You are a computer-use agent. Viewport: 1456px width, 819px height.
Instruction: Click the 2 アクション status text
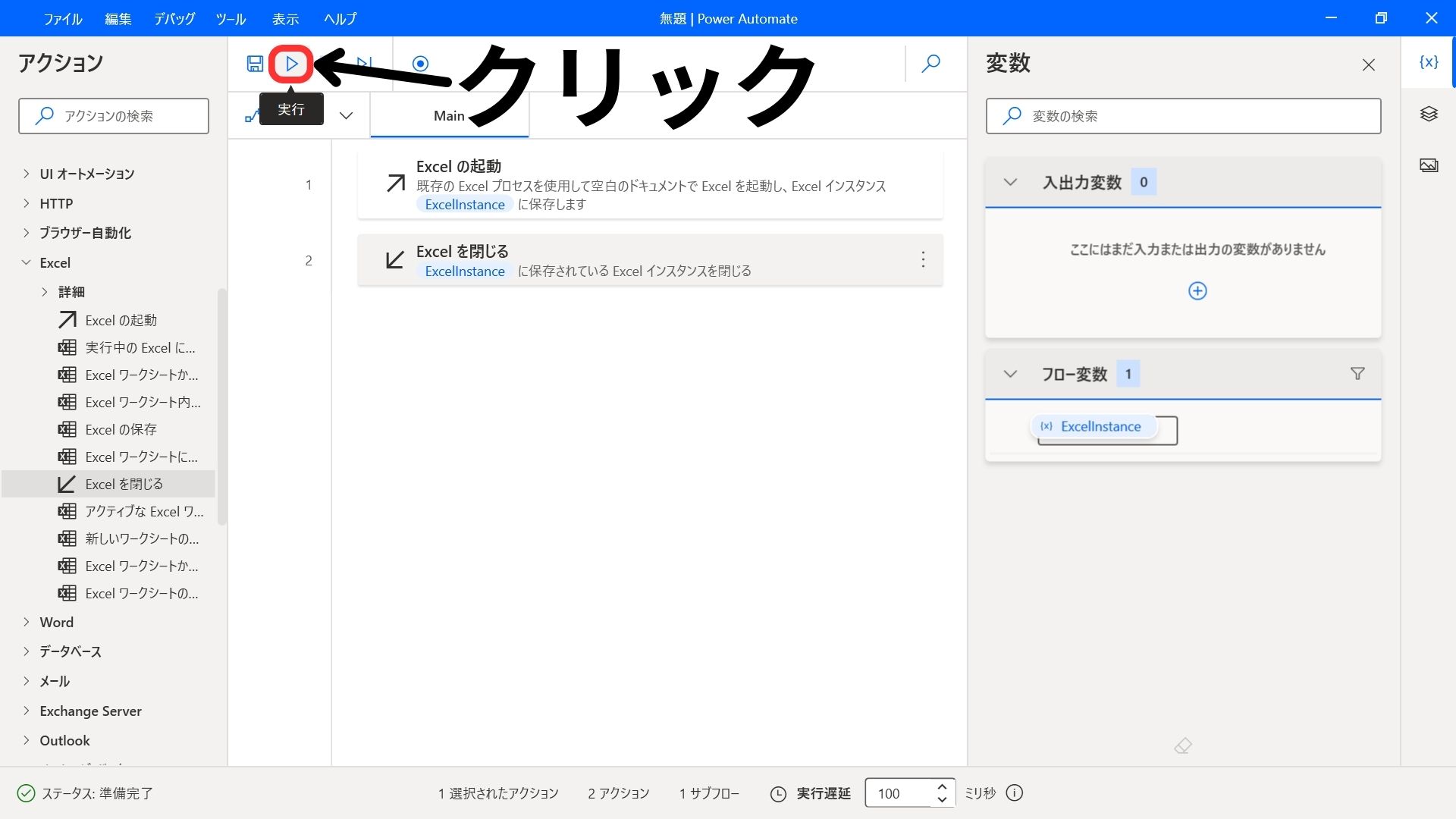click(x=619, y=793)
